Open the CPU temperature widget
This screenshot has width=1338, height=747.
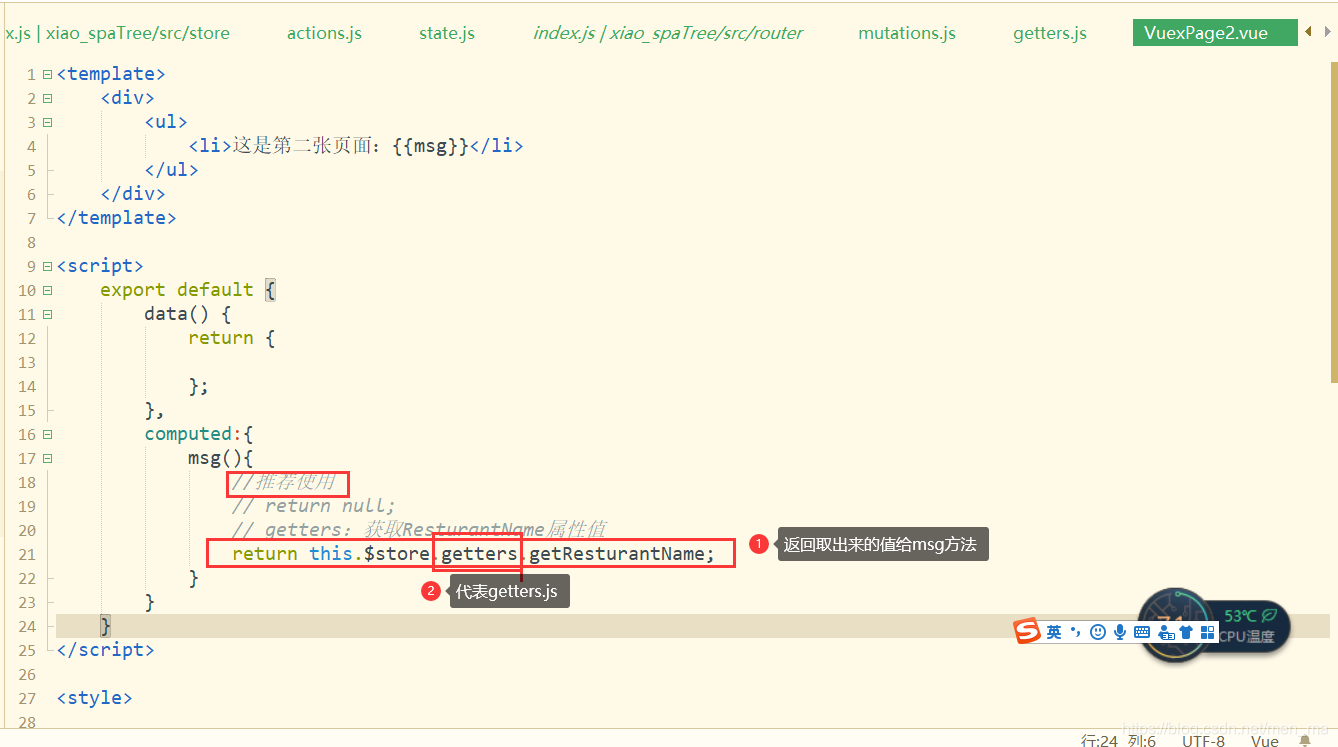pyautogui.click(x=1214, y=626)
